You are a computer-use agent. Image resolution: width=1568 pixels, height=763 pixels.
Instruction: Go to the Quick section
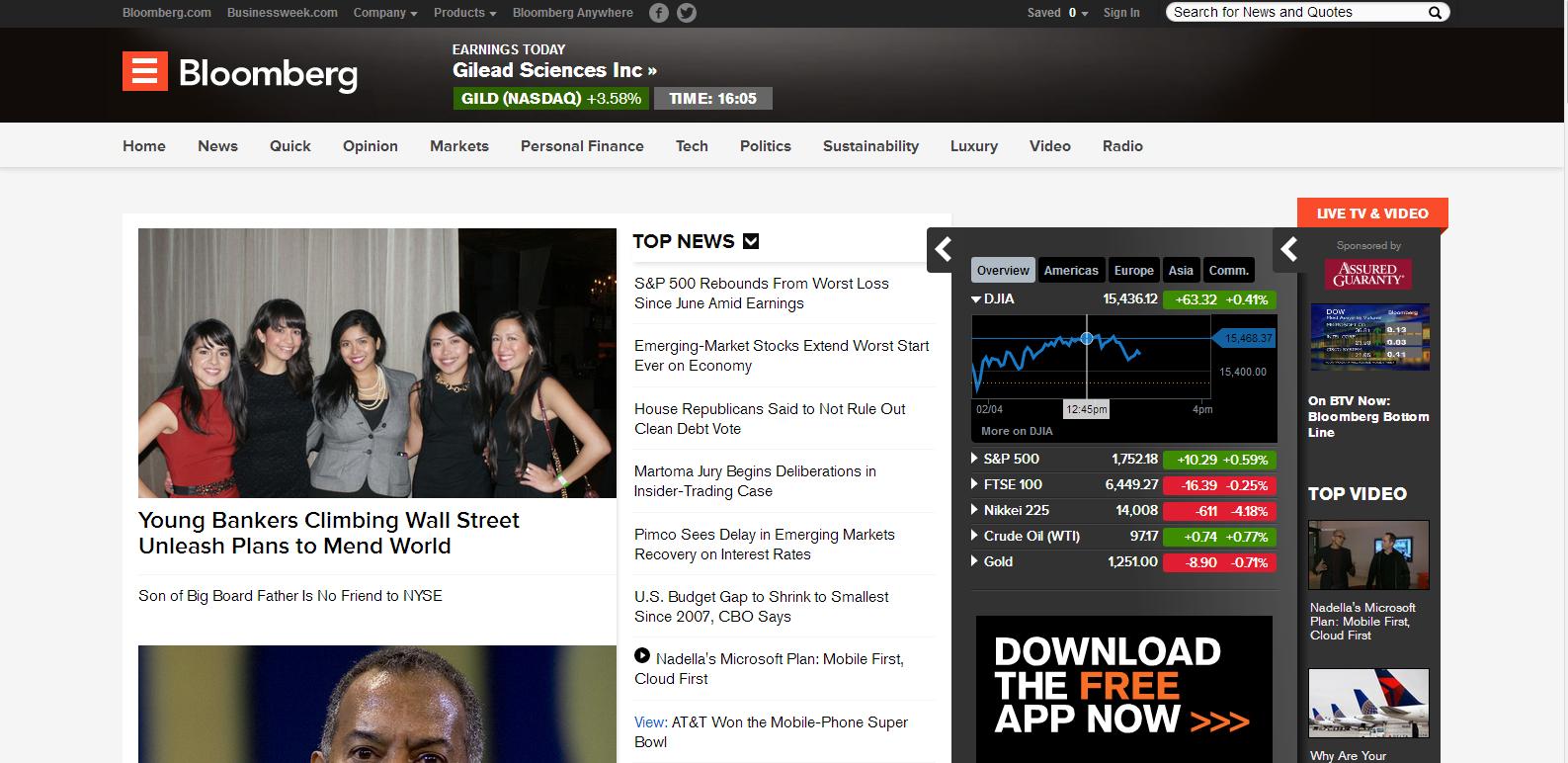point(290,146)
